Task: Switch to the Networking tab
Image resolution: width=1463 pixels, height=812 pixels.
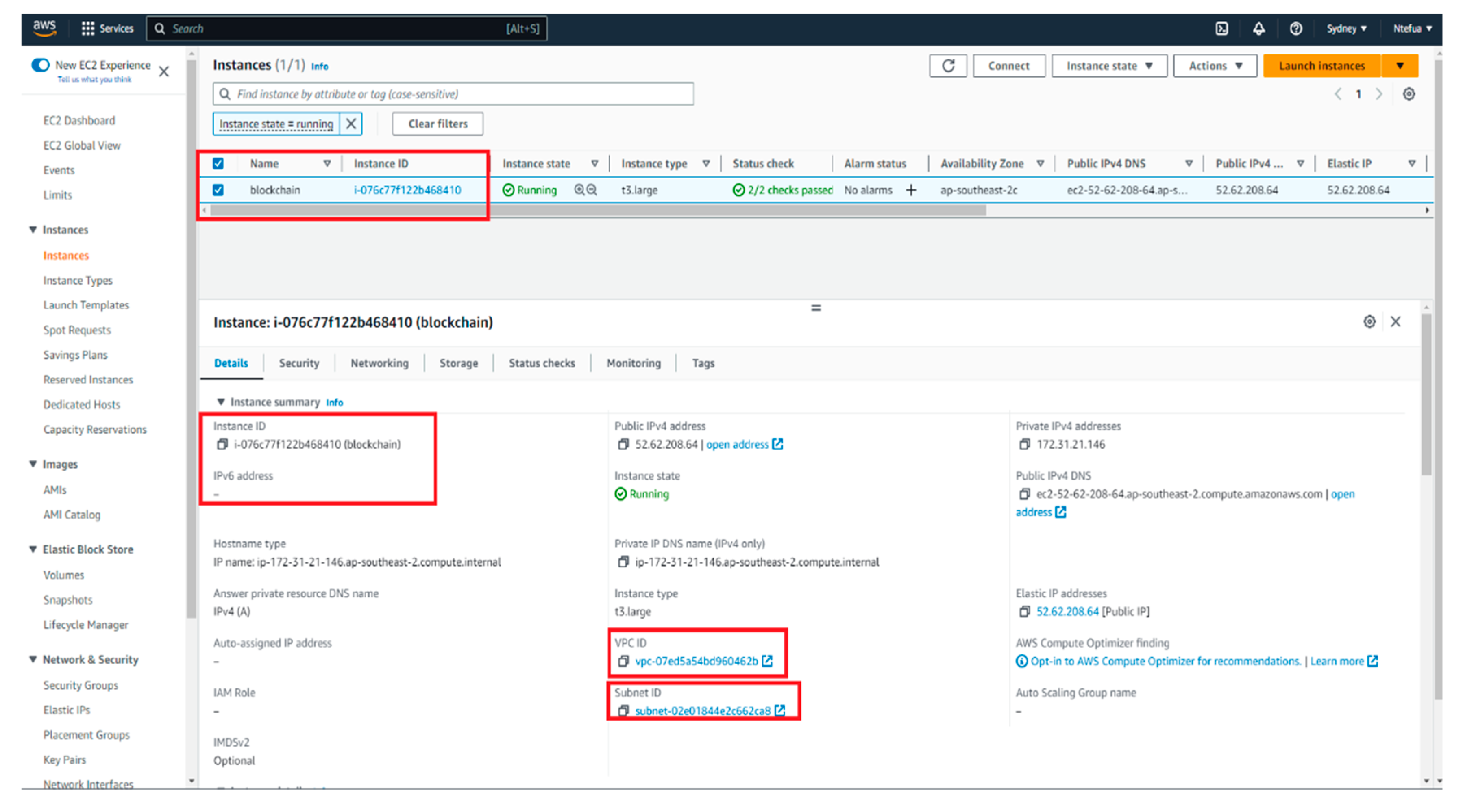Action: [x=379, y=363]
